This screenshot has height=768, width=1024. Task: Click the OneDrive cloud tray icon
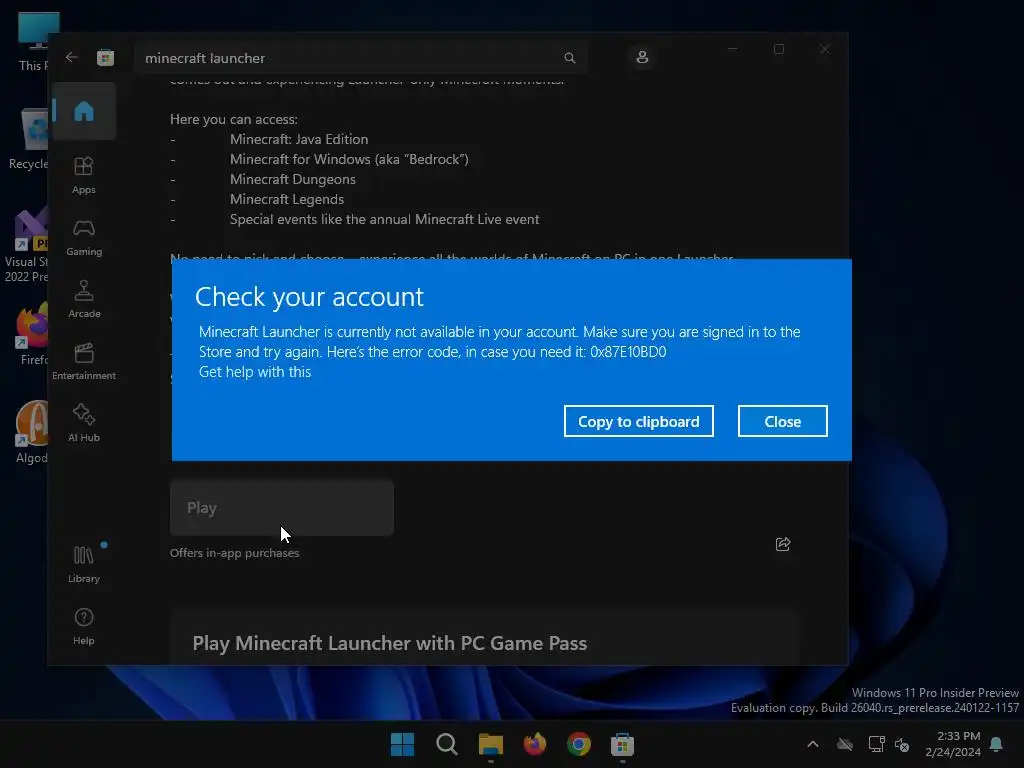click(x=845, y=744)
